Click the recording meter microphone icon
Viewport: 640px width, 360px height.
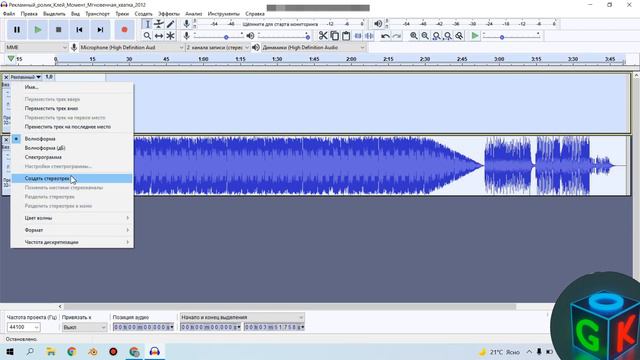coord(187,24)
